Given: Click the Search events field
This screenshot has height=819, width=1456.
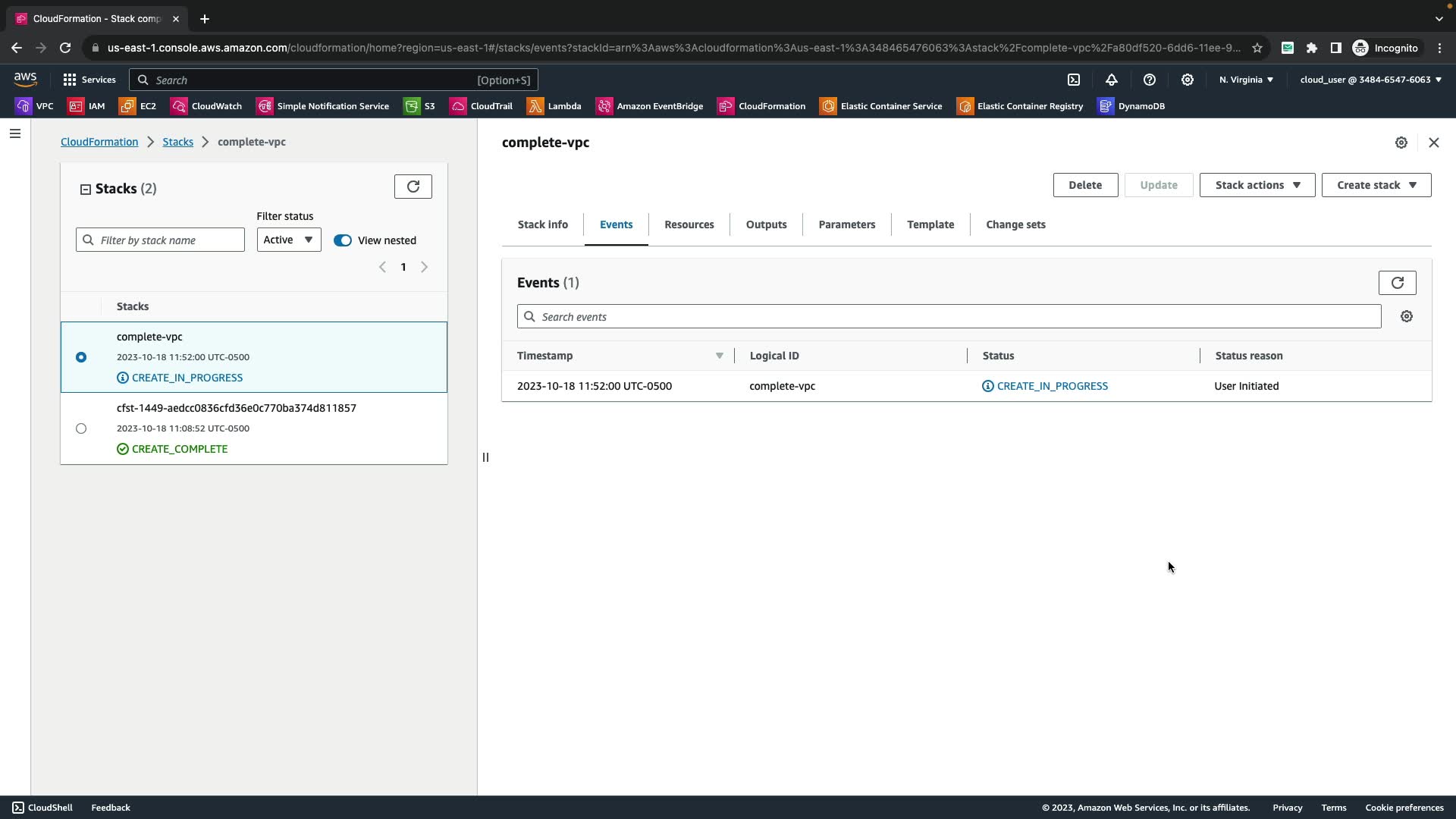Looking at the screenshot, I should point(948,317).
